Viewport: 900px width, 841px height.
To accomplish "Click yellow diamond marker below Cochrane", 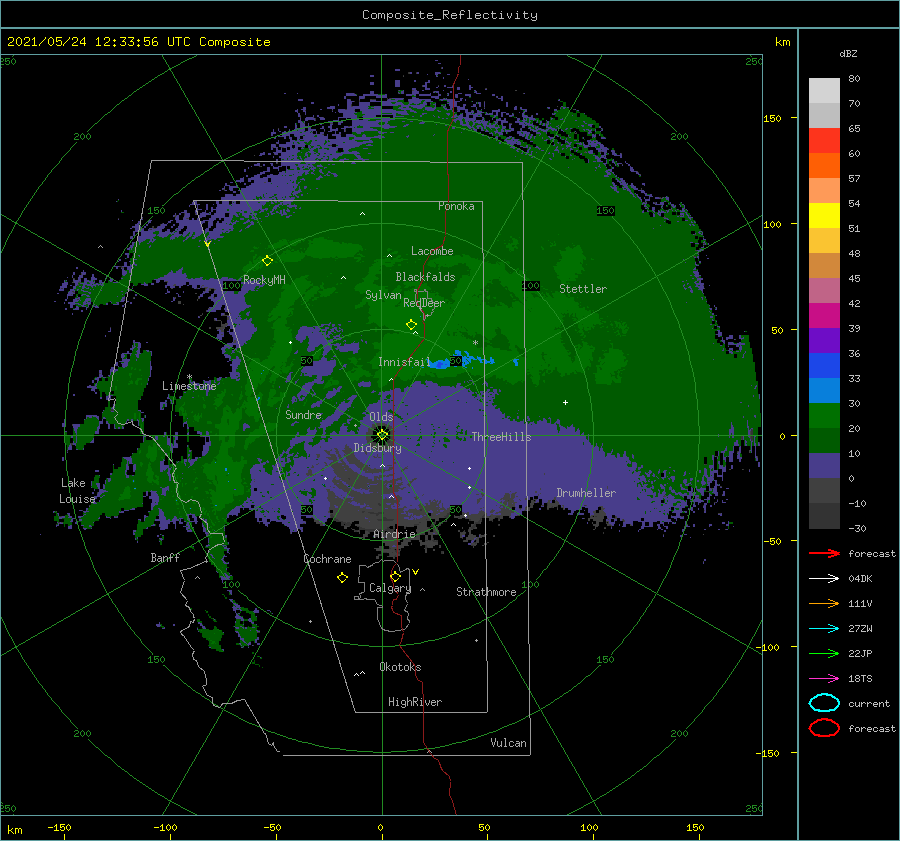I will [x=342, y=578].
